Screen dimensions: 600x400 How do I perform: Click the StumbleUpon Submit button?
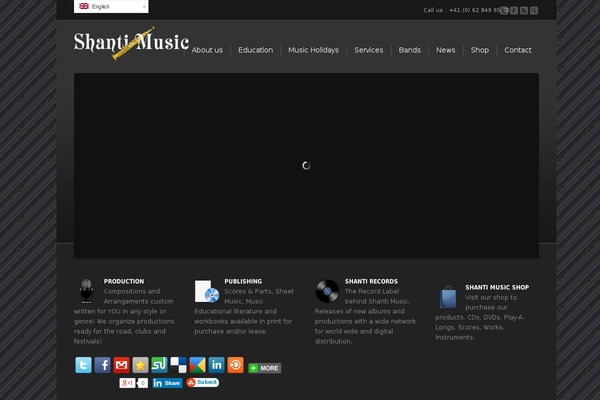click(202, 382)
